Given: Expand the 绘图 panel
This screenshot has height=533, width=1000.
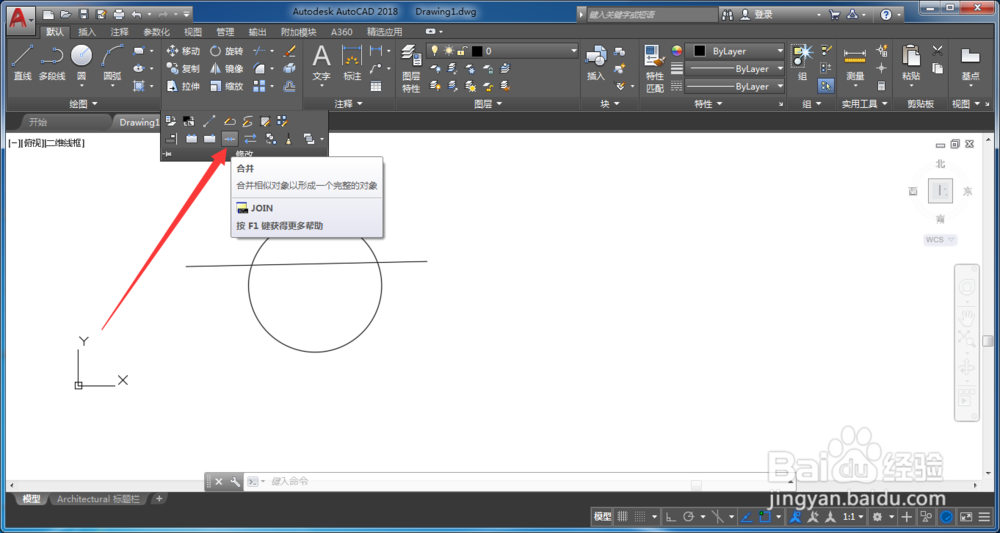Looking at the screenshot, I should [x=84, y=103].
